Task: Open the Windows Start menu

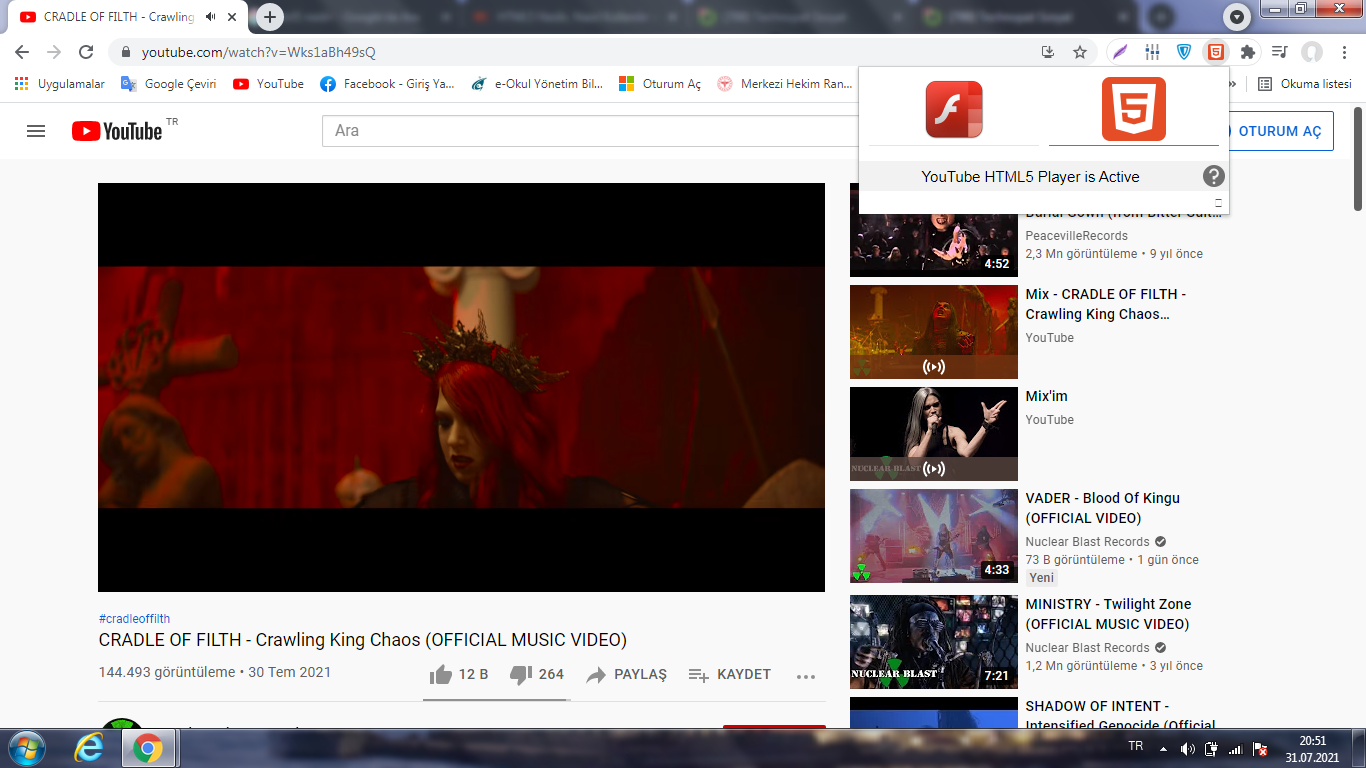Action: (x=25, y=748)
